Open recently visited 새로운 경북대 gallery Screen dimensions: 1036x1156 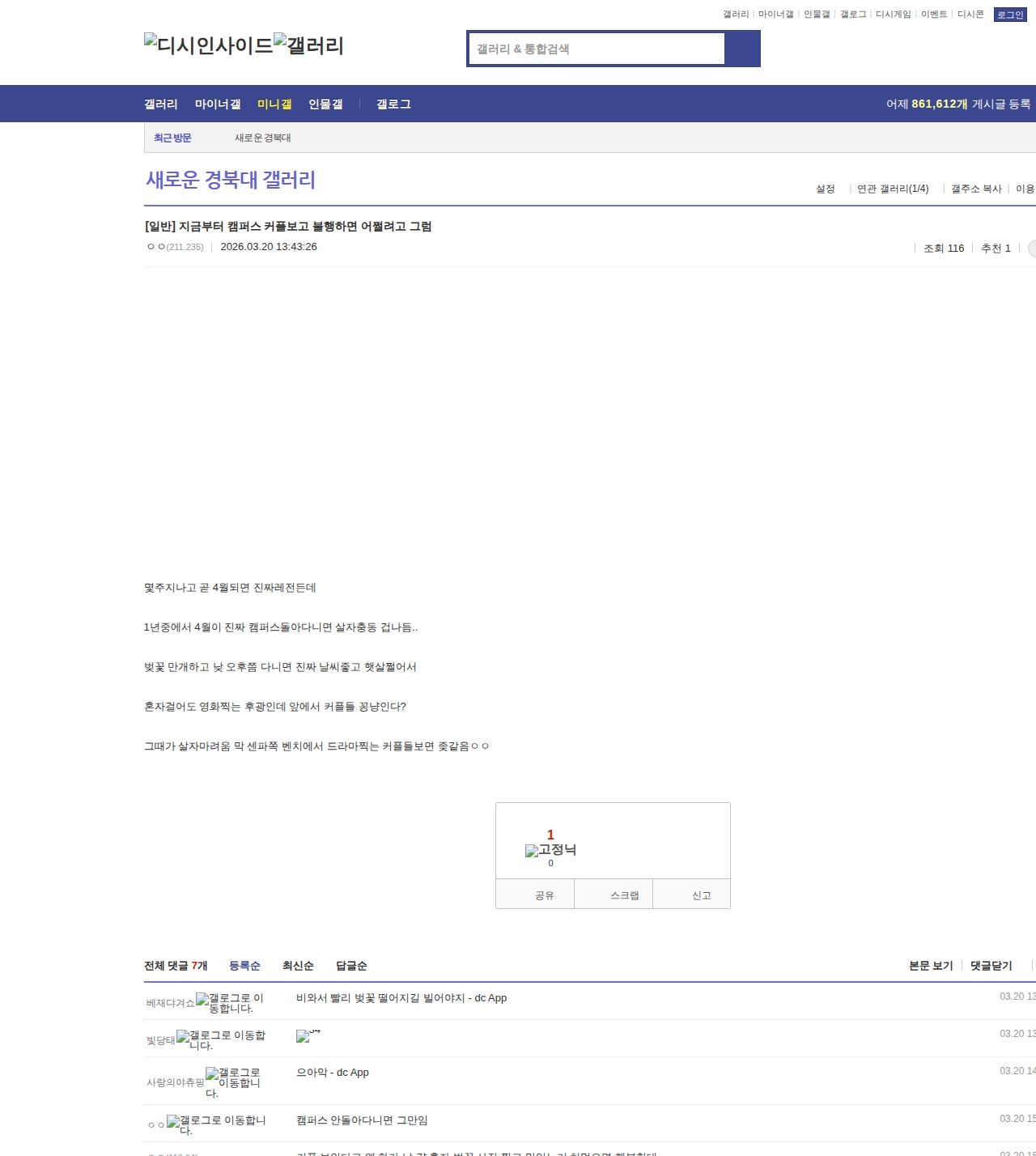263,138
